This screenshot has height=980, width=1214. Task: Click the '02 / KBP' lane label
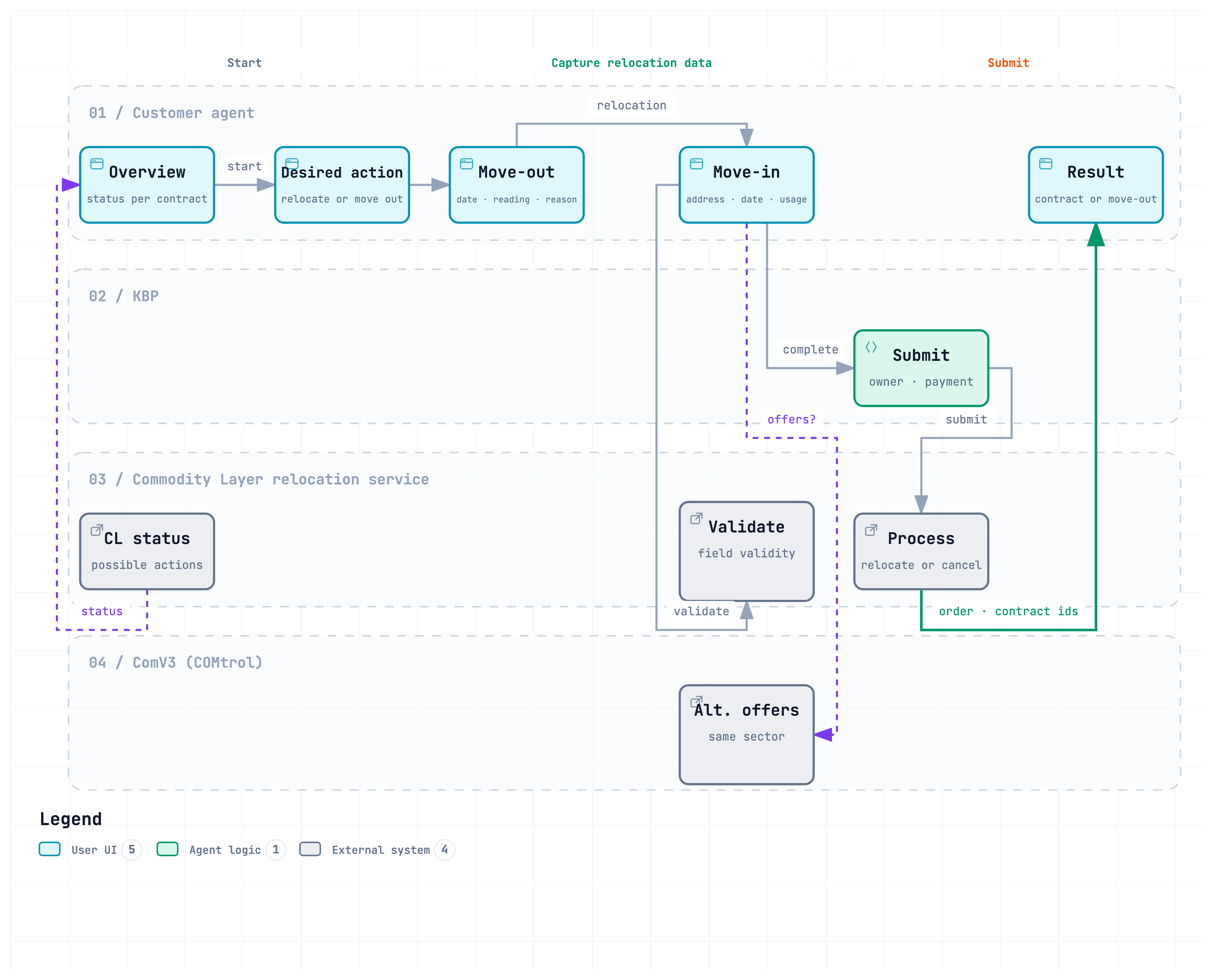[124, 296]
